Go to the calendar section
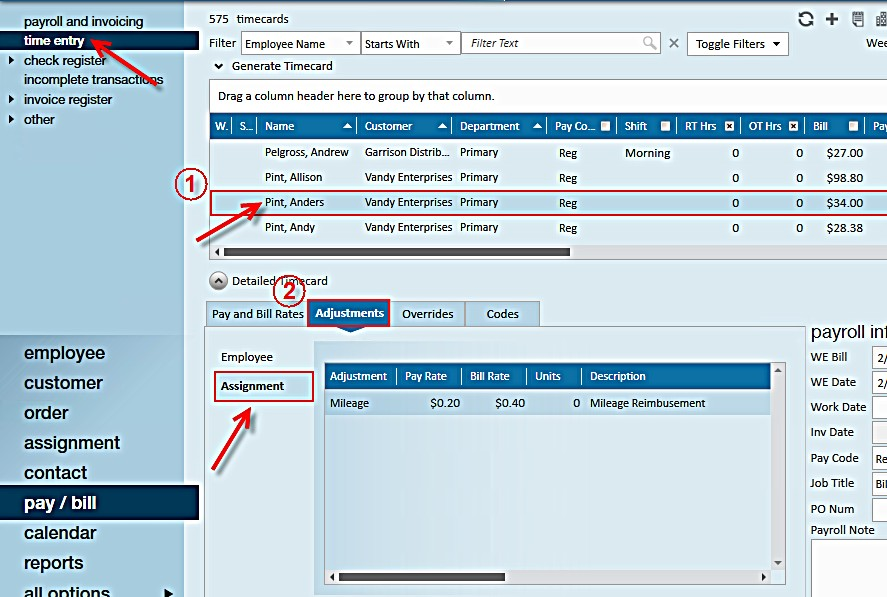Image resolution: width=887 pixels, height=597 pixels. (x=60, y=533)
